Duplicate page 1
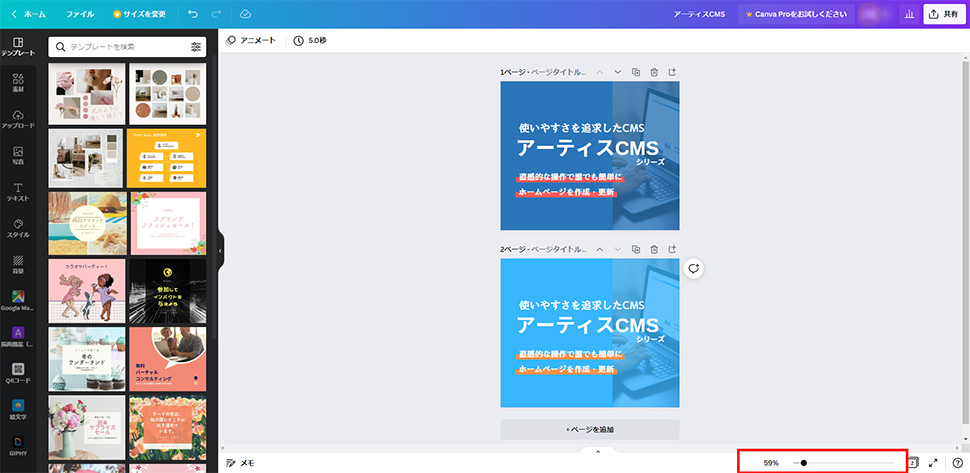The image size is (970, 473). [636, 72]
